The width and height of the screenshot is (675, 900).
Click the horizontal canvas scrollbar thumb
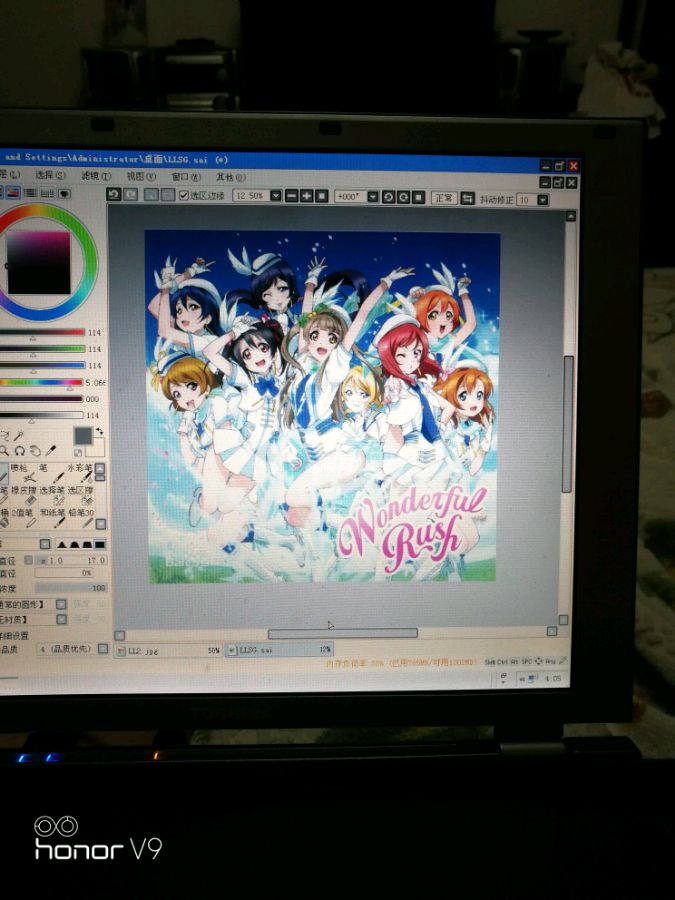(x=343, y=633)
